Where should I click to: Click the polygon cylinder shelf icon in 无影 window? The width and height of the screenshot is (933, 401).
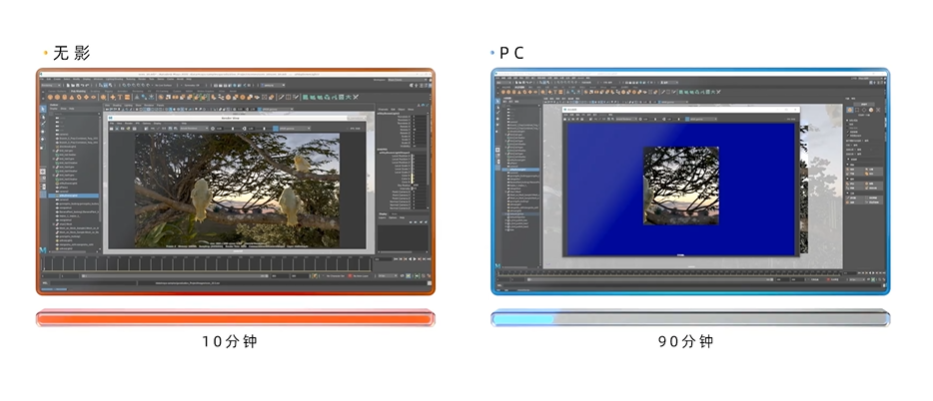tap(65, 97)
